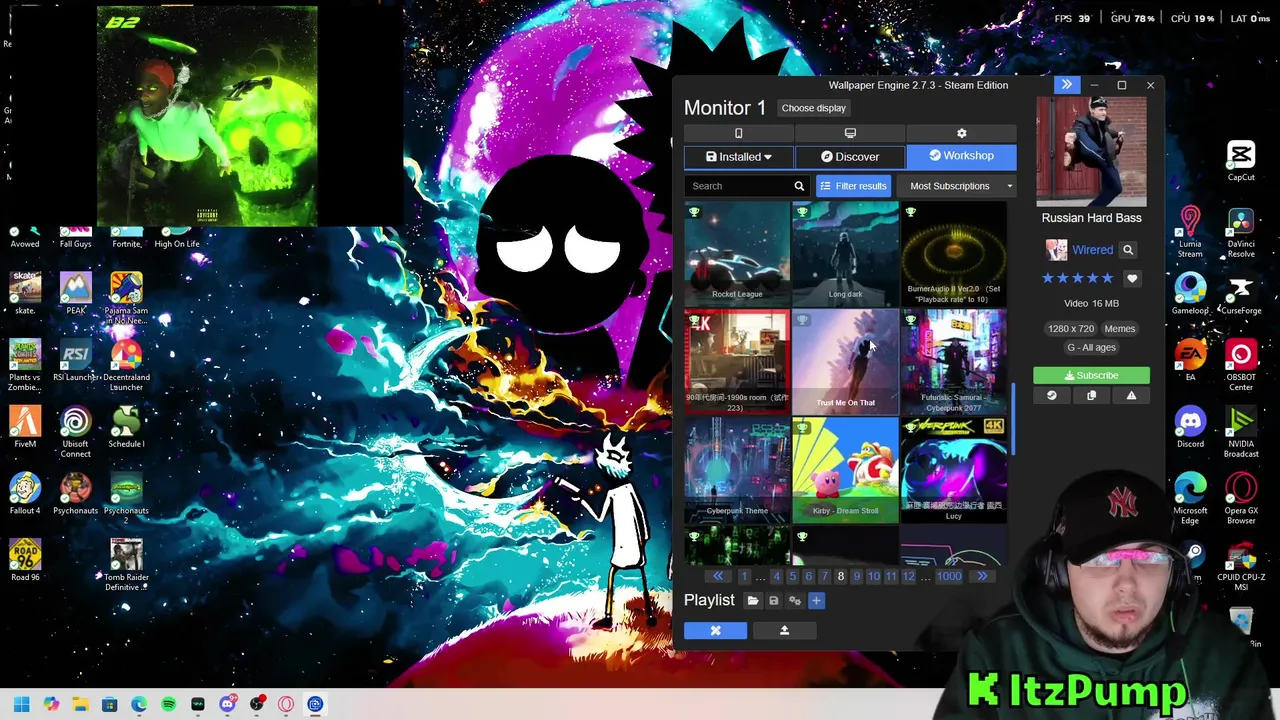Collapse the right sidebar with double-arrow button
Image resolution: width=1280 pixels, height=720 pixels.
coord(1066,85)
